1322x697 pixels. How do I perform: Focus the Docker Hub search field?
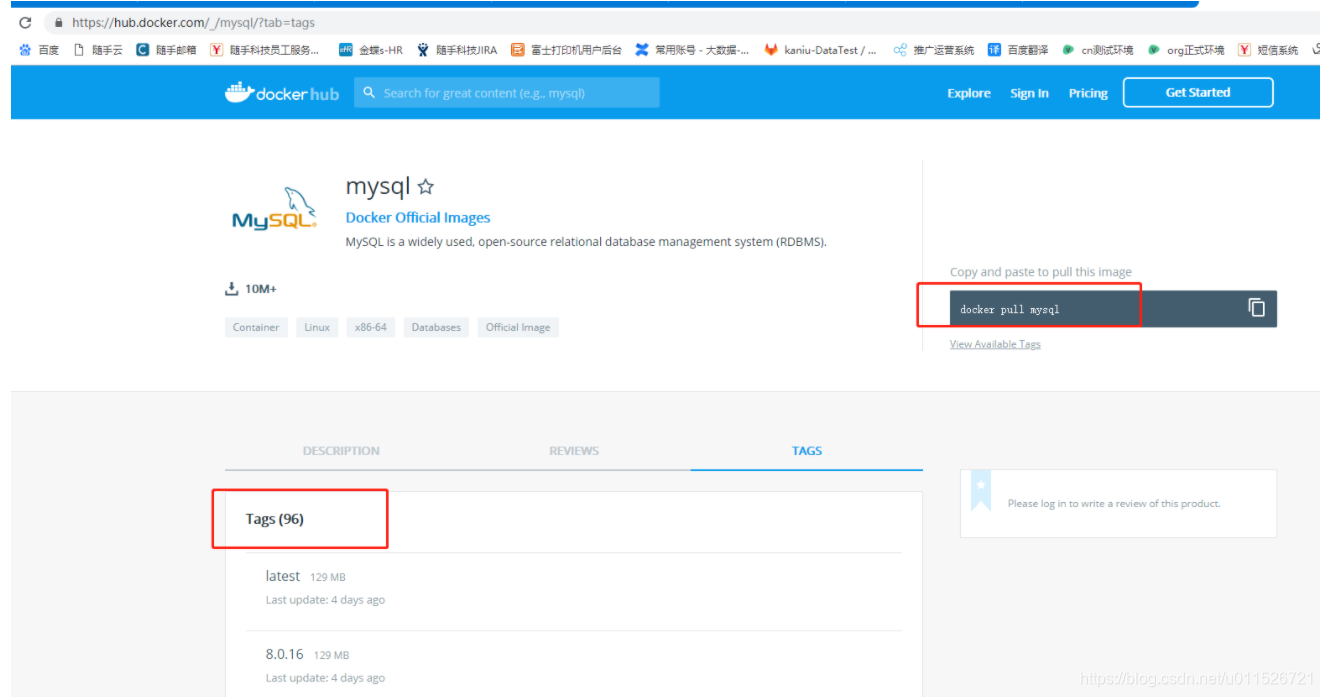point(507,93)
